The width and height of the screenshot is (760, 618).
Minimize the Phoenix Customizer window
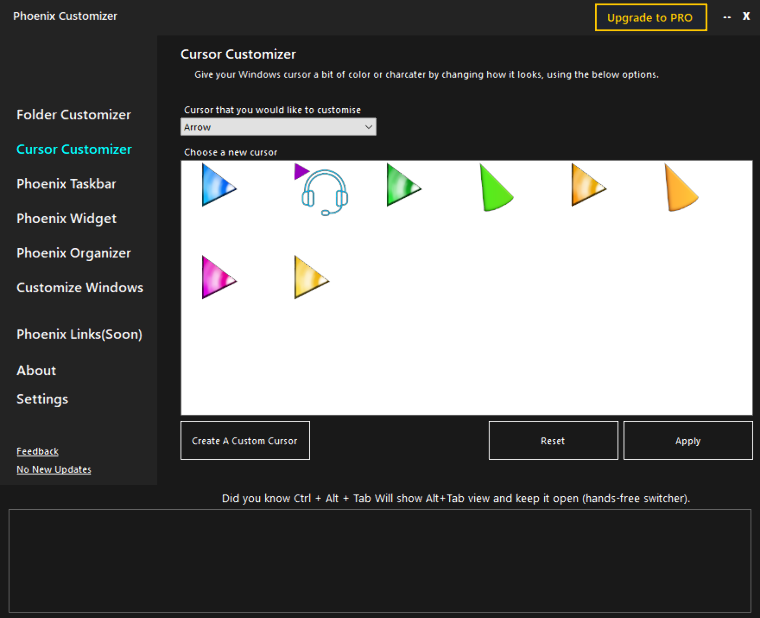727,17
